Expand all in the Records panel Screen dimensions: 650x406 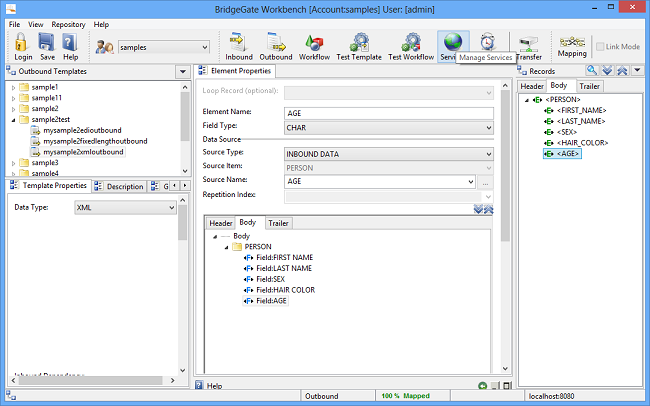tap(607, 71)
